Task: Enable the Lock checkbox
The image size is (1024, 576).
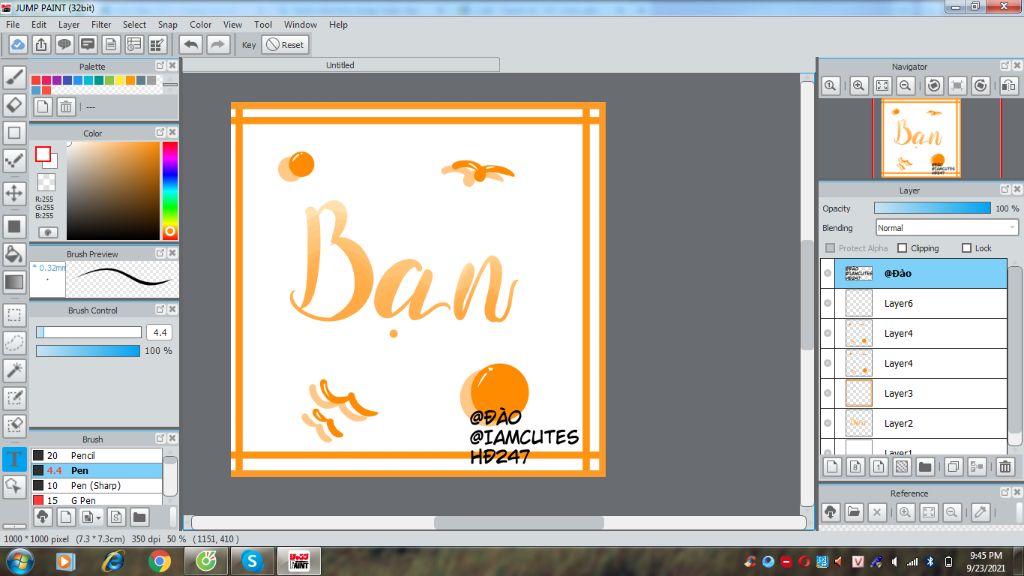Action: click(967, 248)
